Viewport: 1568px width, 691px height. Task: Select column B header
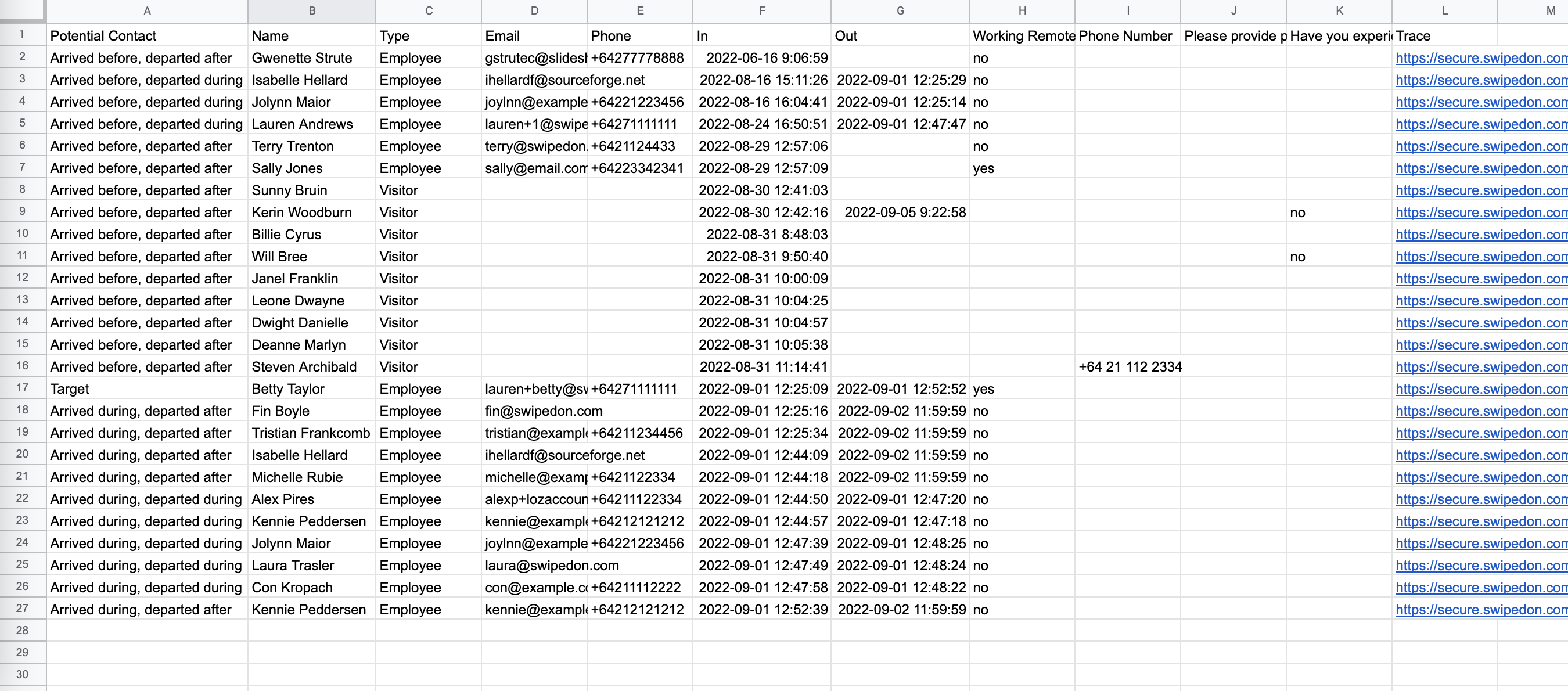[x=312, y=11]
